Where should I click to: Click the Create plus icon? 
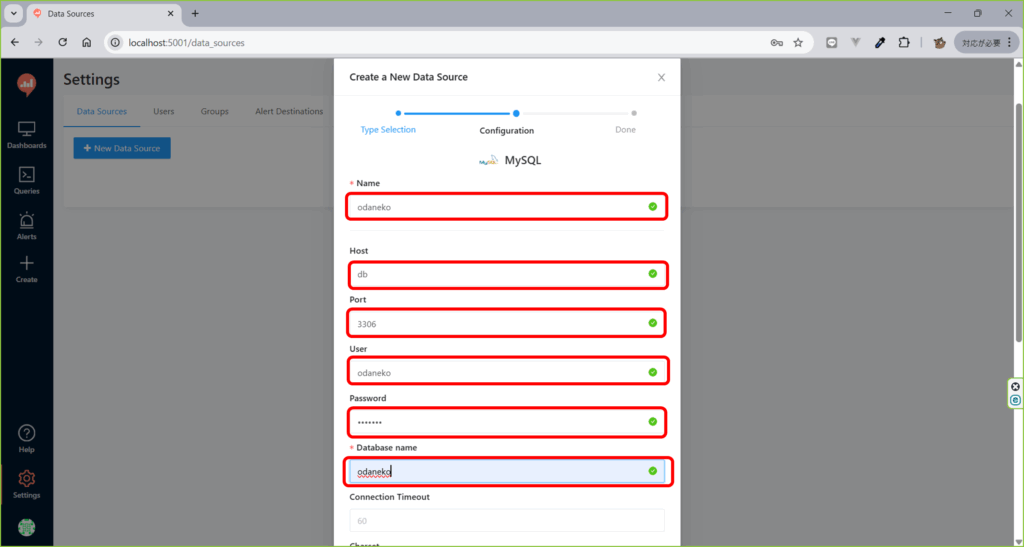(27, 268)
